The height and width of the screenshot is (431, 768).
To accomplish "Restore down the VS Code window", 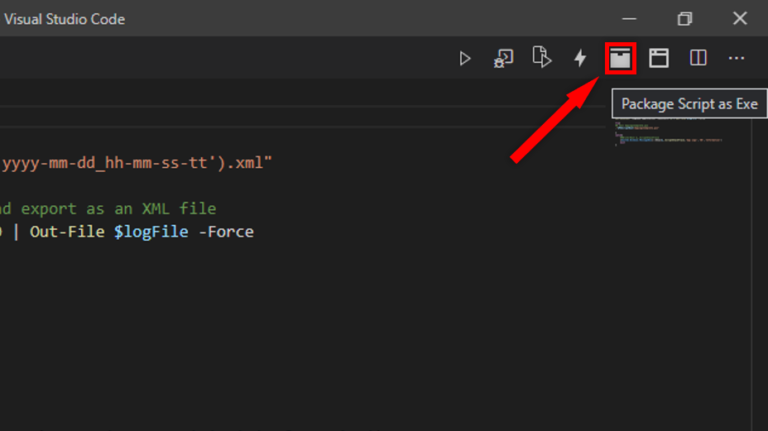I will click(x=684, y=19).
